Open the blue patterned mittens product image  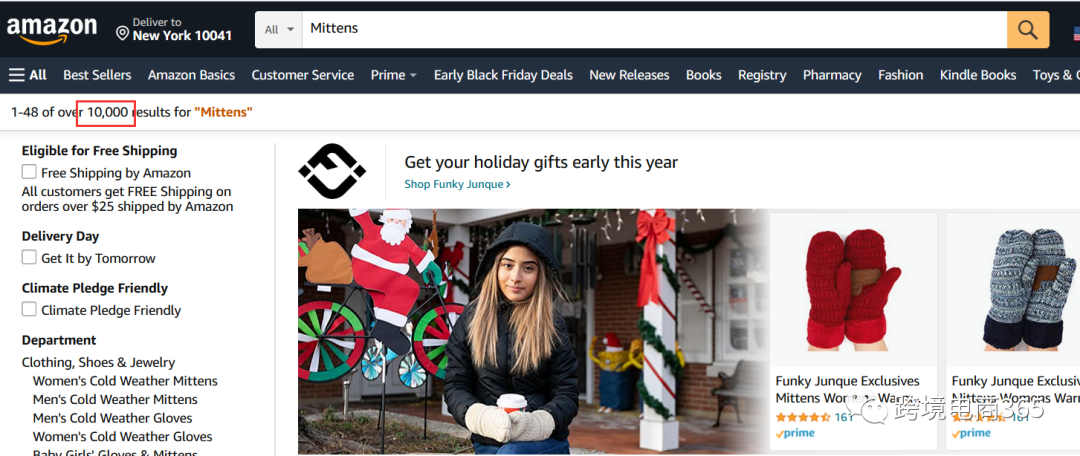pyautogui.click(x=1028, y=289)
